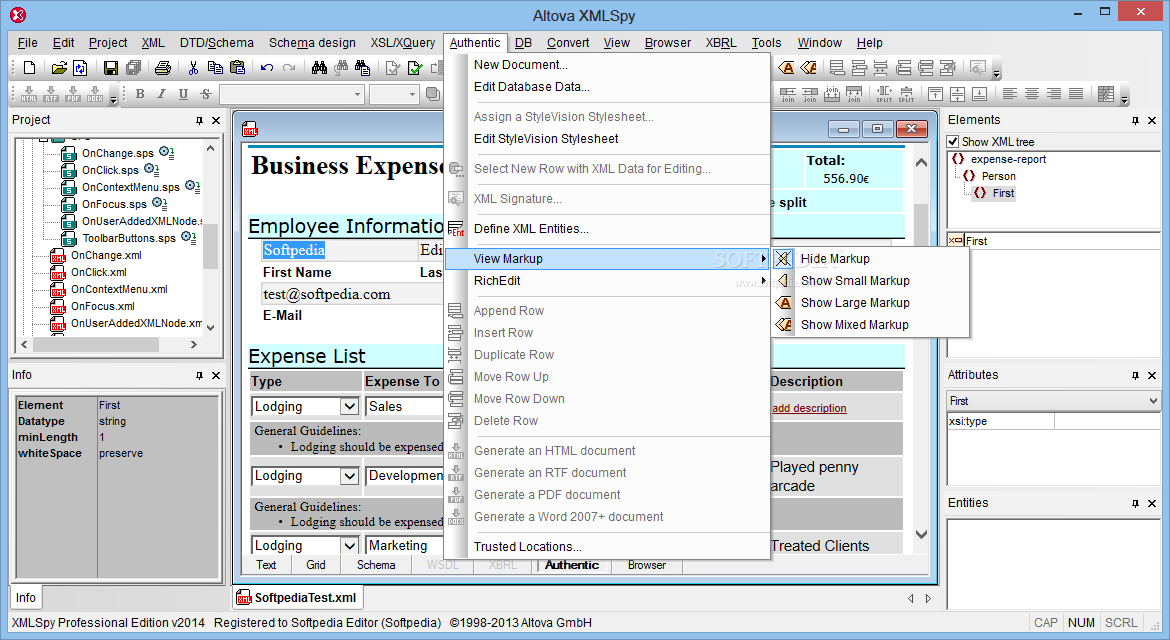Open the Lodging dropdown beside Development
This screenshot has width=1170, height=640.
coord(349,476)
